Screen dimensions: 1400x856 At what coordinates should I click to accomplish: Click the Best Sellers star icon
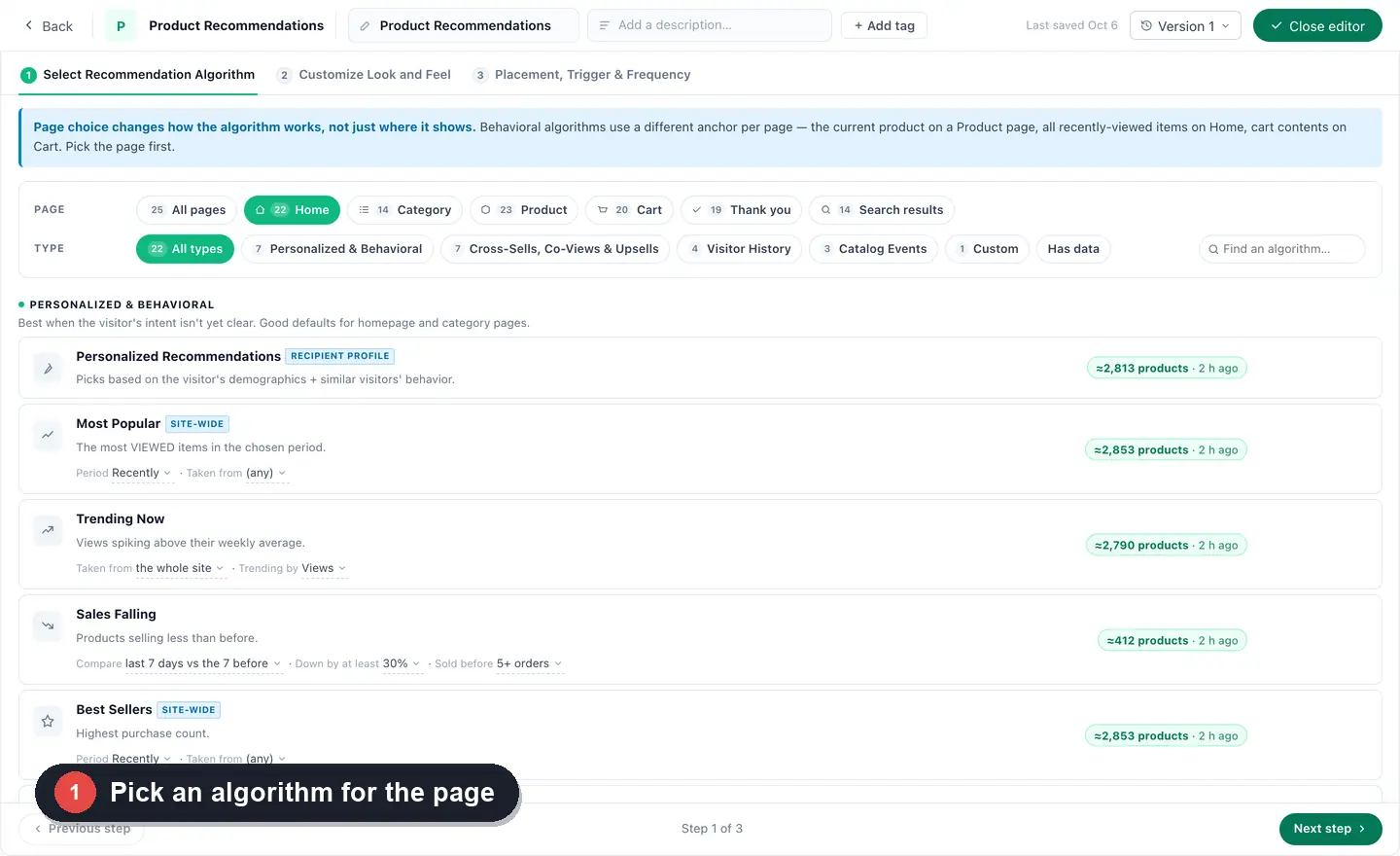pos(48,721)
